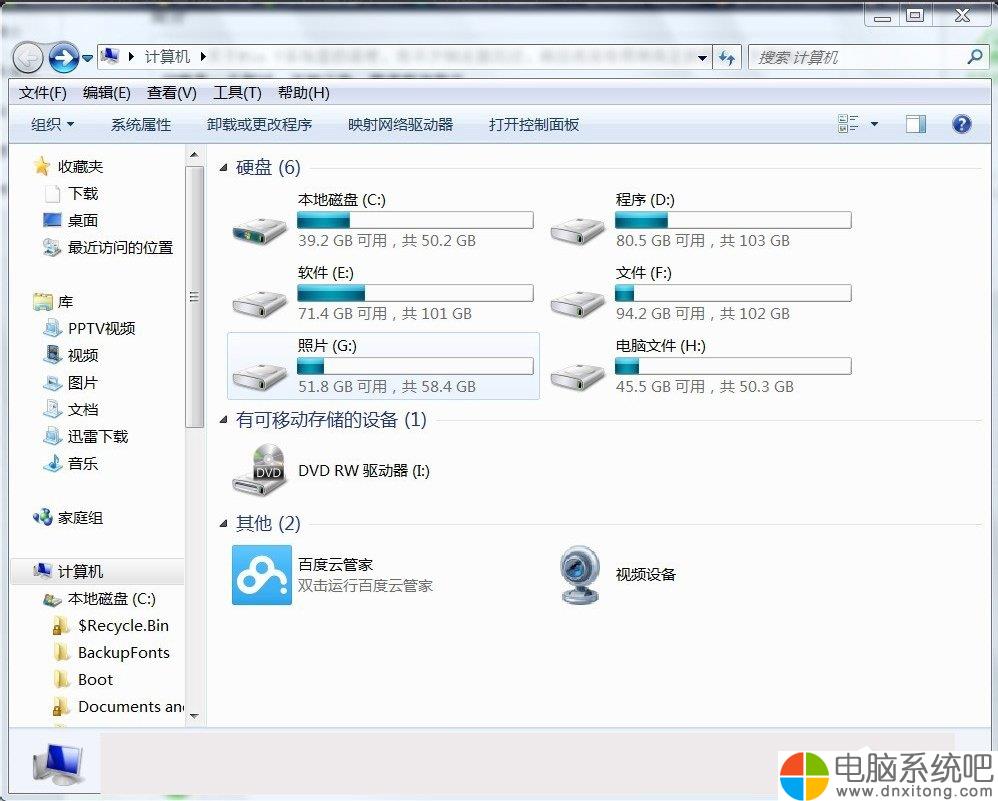Open the 视频设备 webcam icon
The width and height of the screenshot is (998, 801).
(x=580, y=575)
